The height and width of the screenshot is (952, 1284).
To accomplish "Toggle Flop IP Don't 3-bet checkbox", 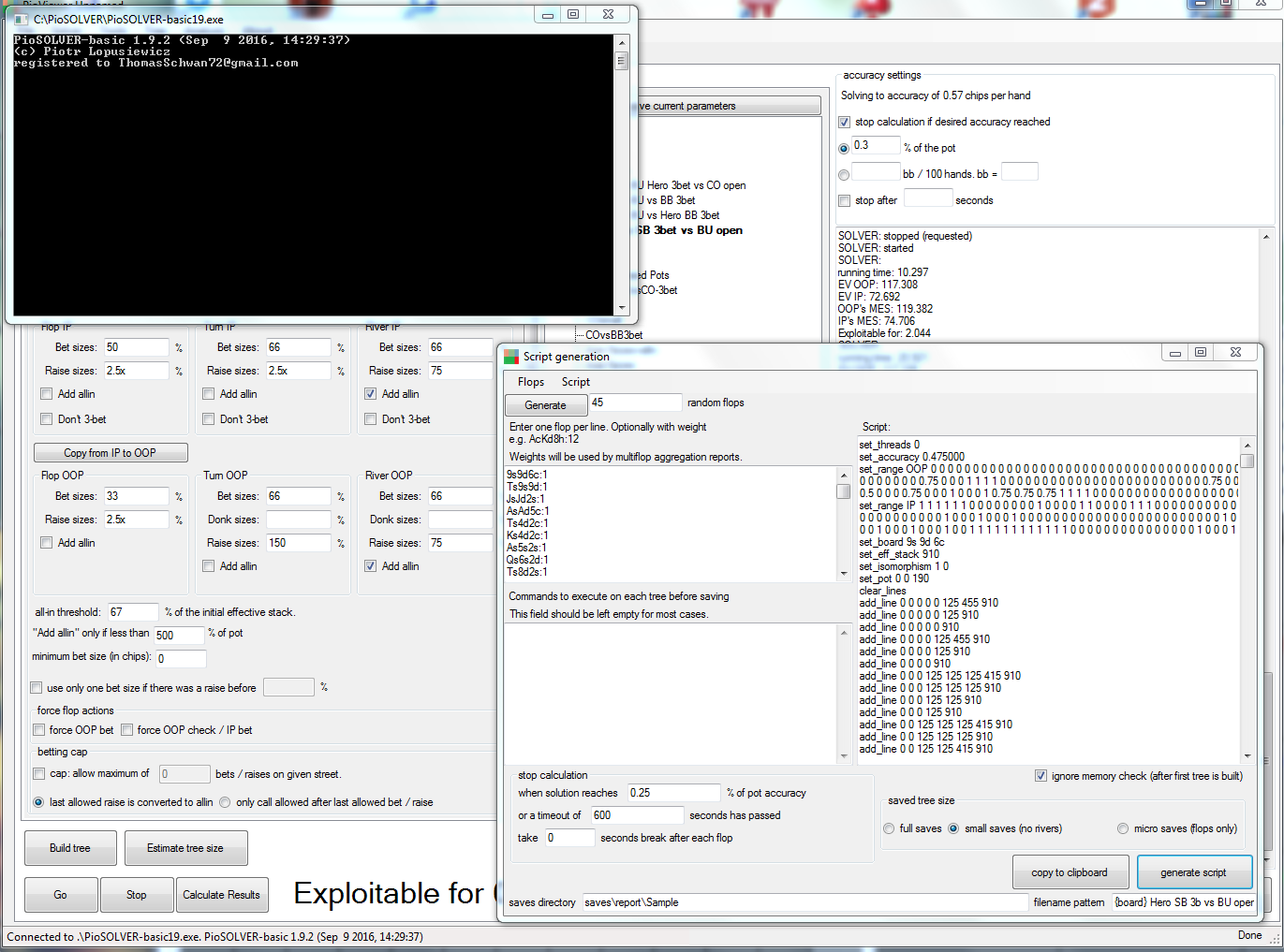I will click(x=47, y=419).
